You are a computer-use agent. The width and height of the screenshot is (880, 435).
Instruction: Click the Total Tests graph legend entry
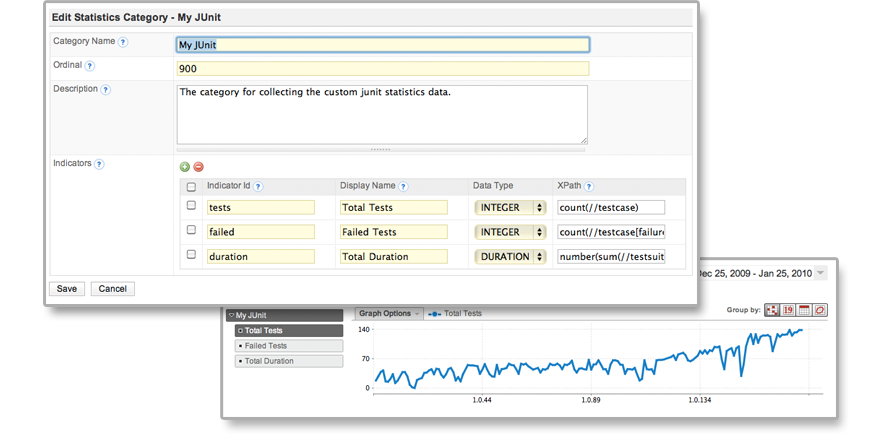click(455, 314)
